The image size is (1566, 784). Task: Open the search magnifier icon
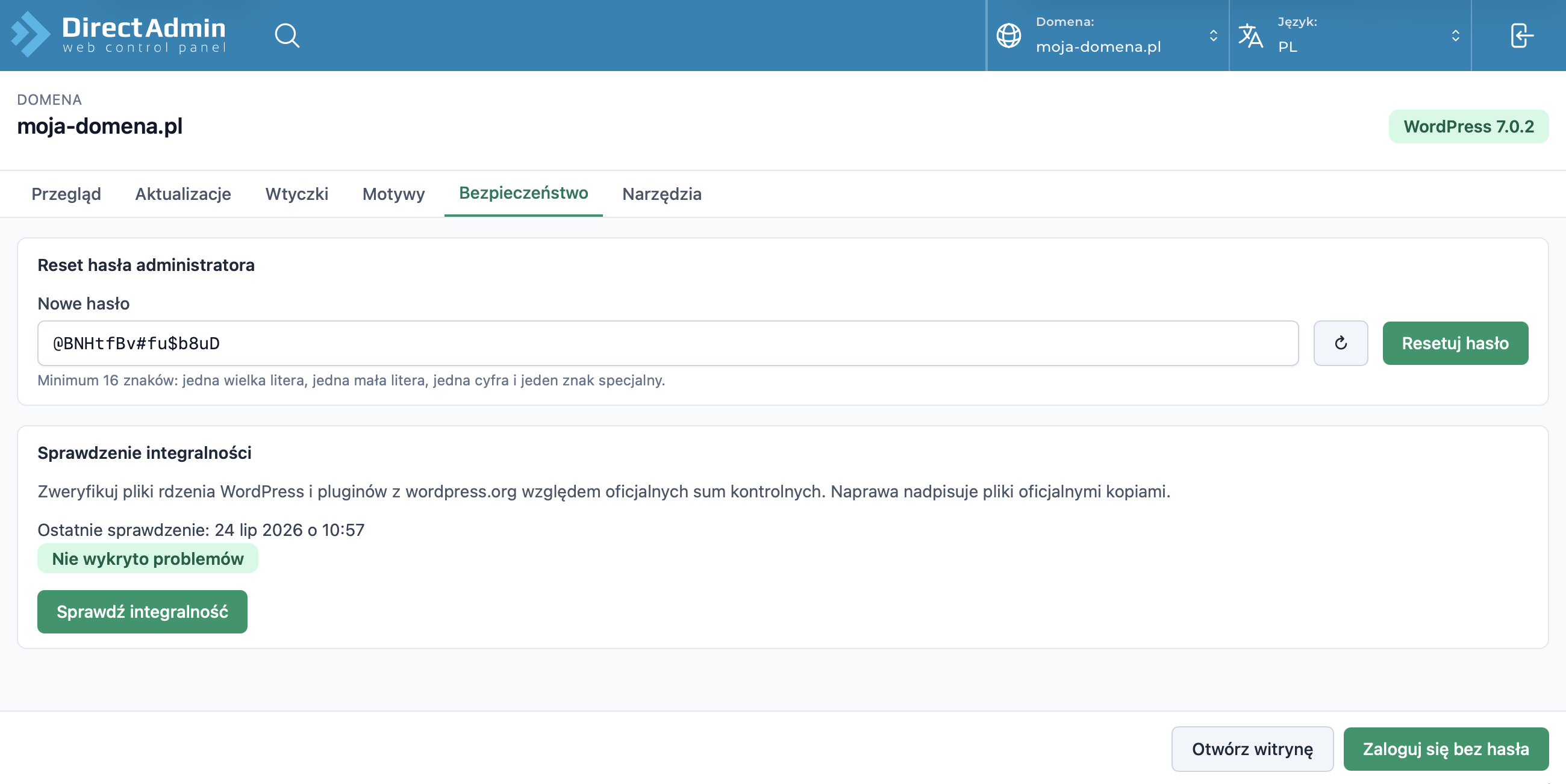tap(287, 36)
